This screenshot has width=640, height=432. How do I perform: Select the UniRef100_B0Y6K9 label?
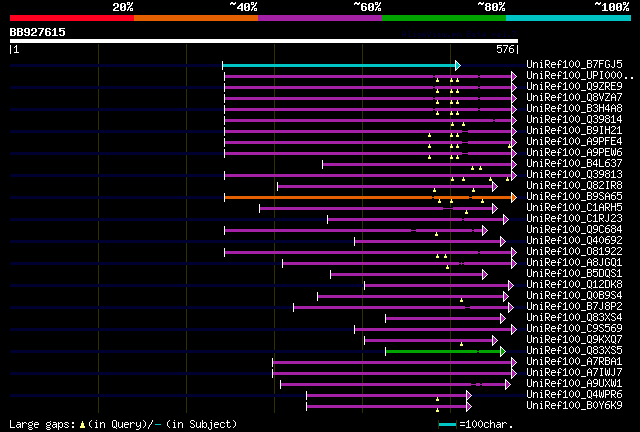574,405
